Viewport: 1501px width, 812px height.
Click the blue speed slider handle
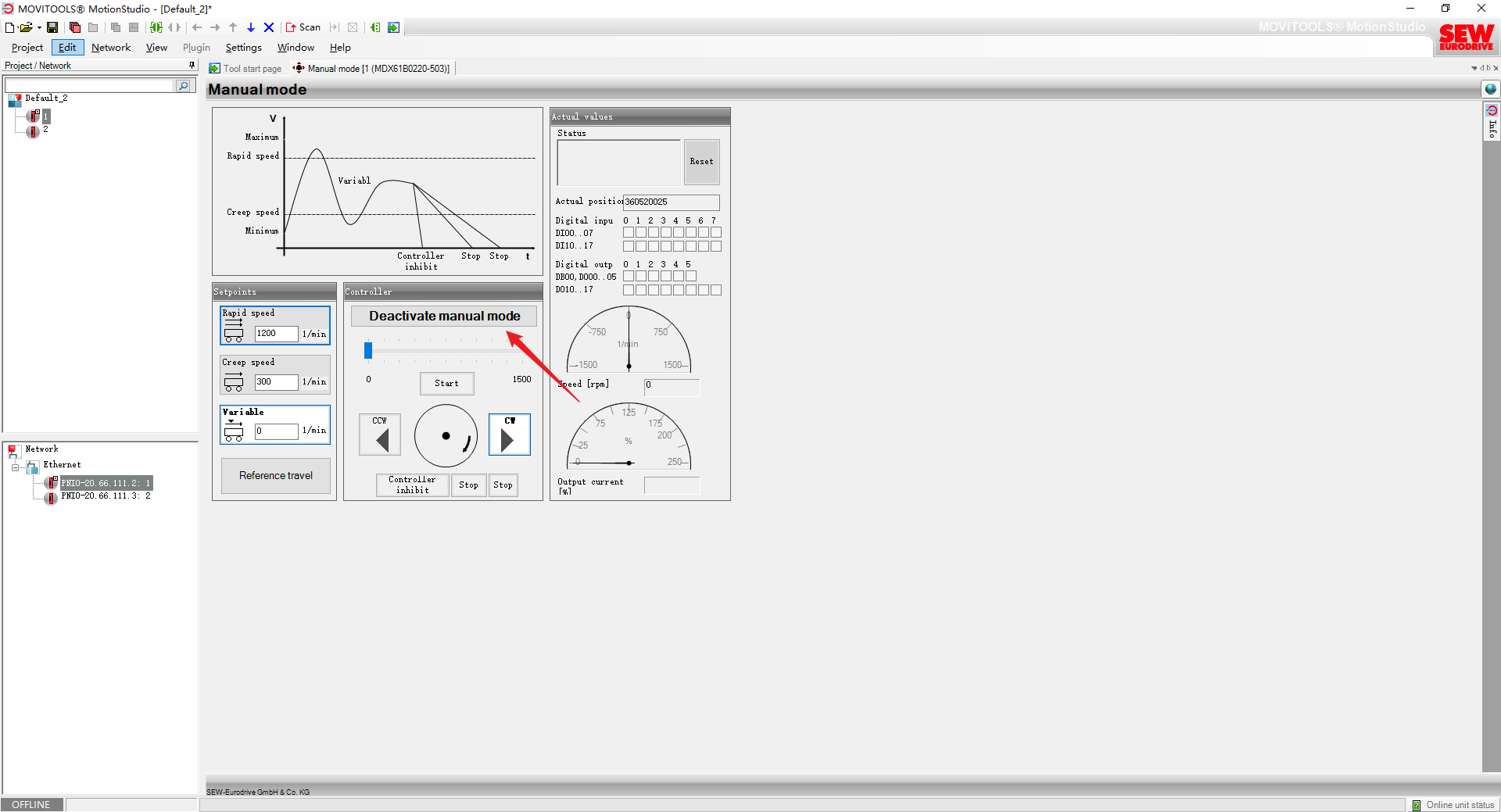tap(368, 351)
